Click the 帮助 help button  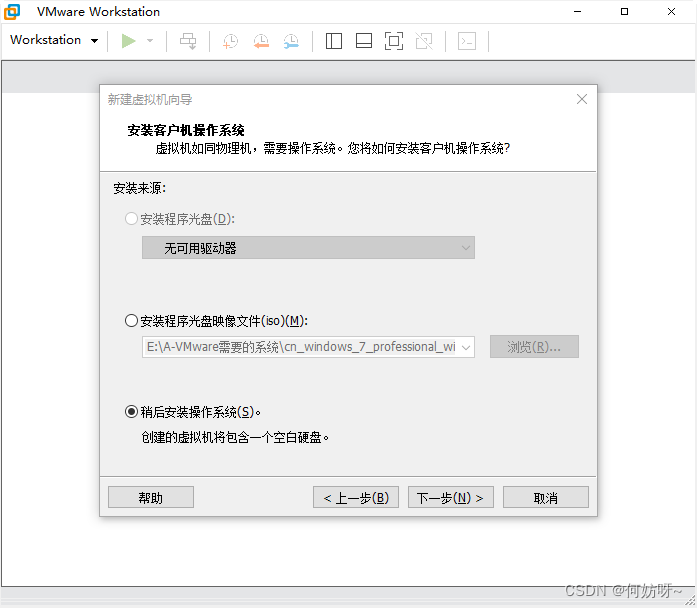coord(151,497)
